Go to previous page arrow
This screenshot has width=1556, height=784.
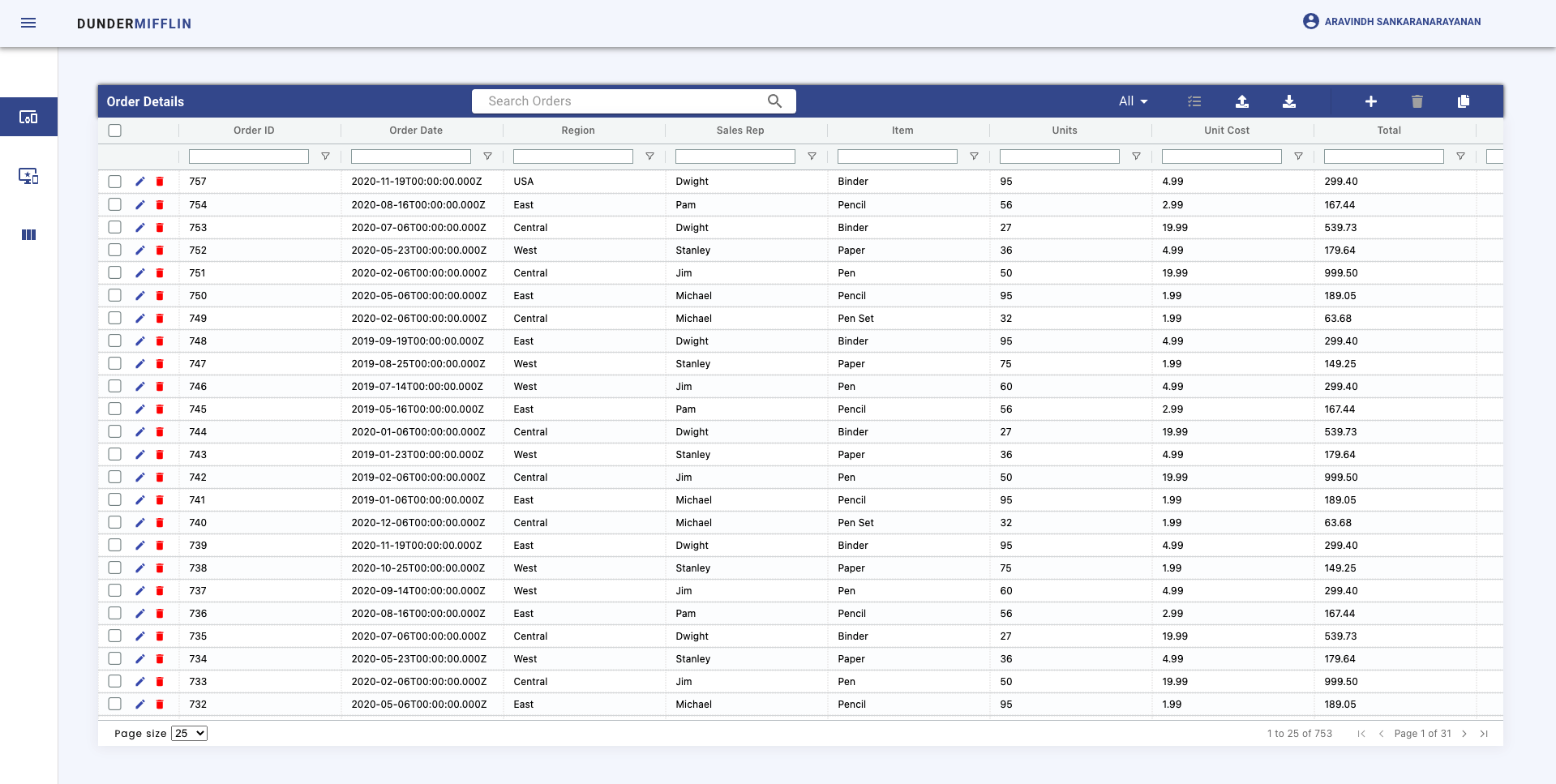[1381, 734]
